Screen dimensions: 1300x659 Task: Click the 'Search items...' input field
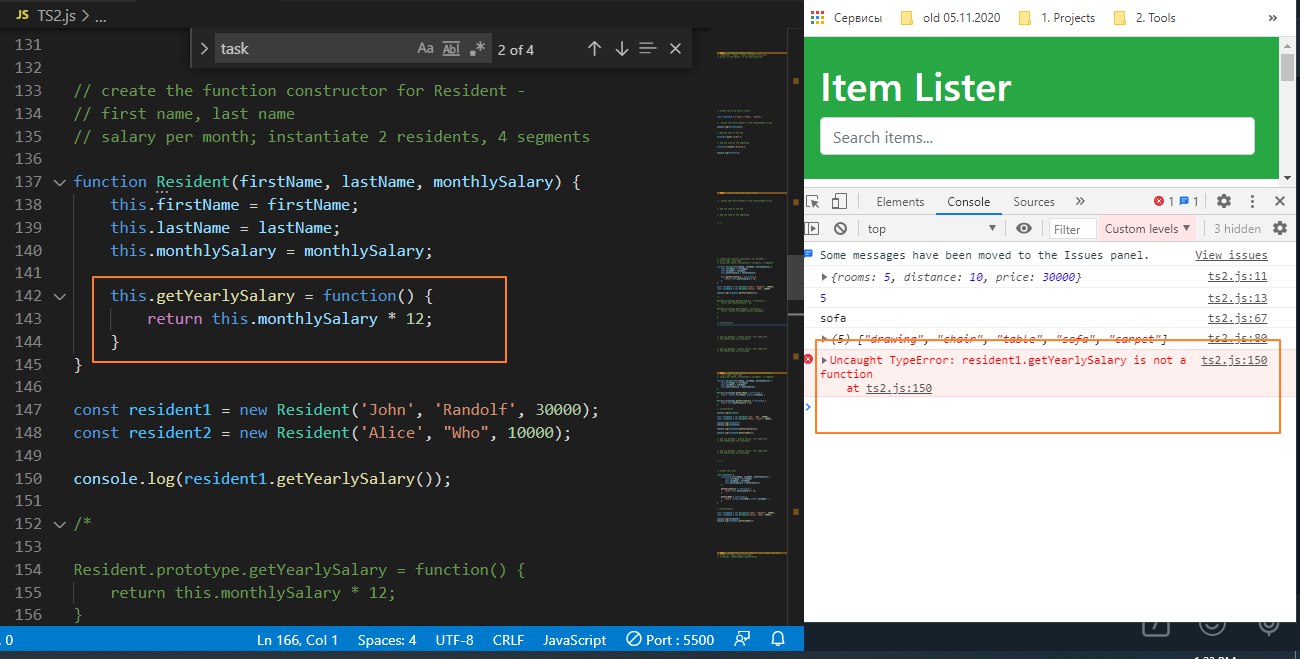coord(1037,137)
